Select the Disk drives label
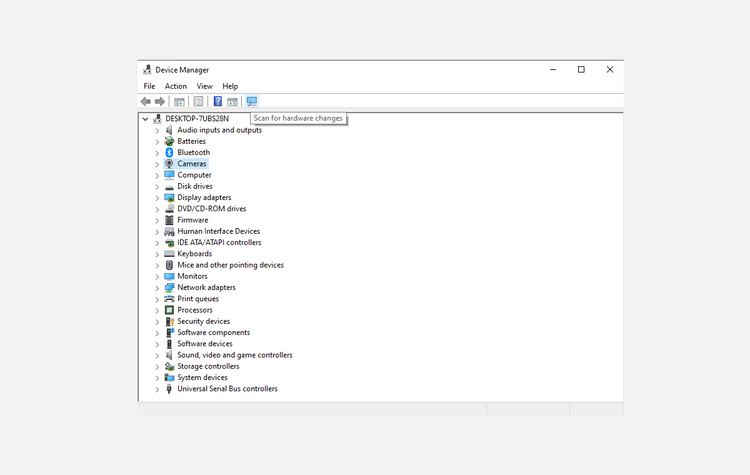Image resolution: width=750 pixels, height=475 pixels. point(195,186)
